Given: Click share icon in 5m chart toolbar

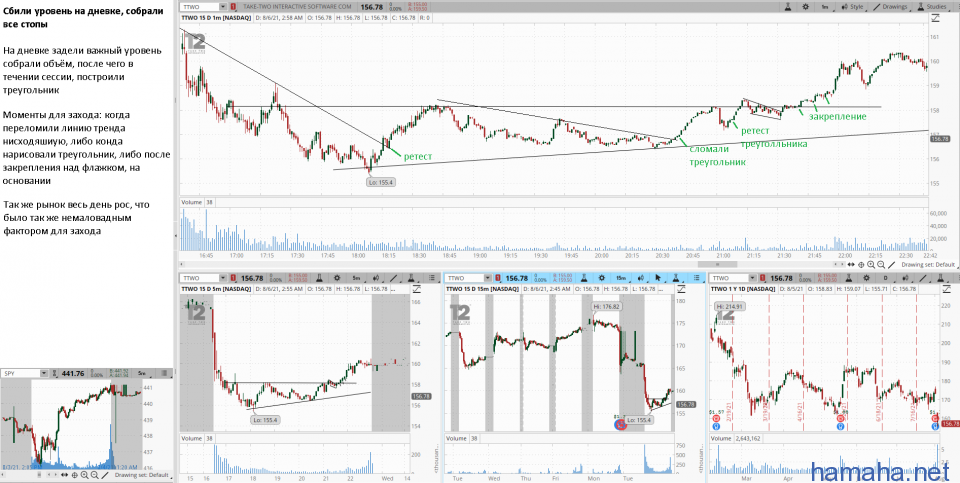Looking at the screenshot, I should click(x=377, y=279).
